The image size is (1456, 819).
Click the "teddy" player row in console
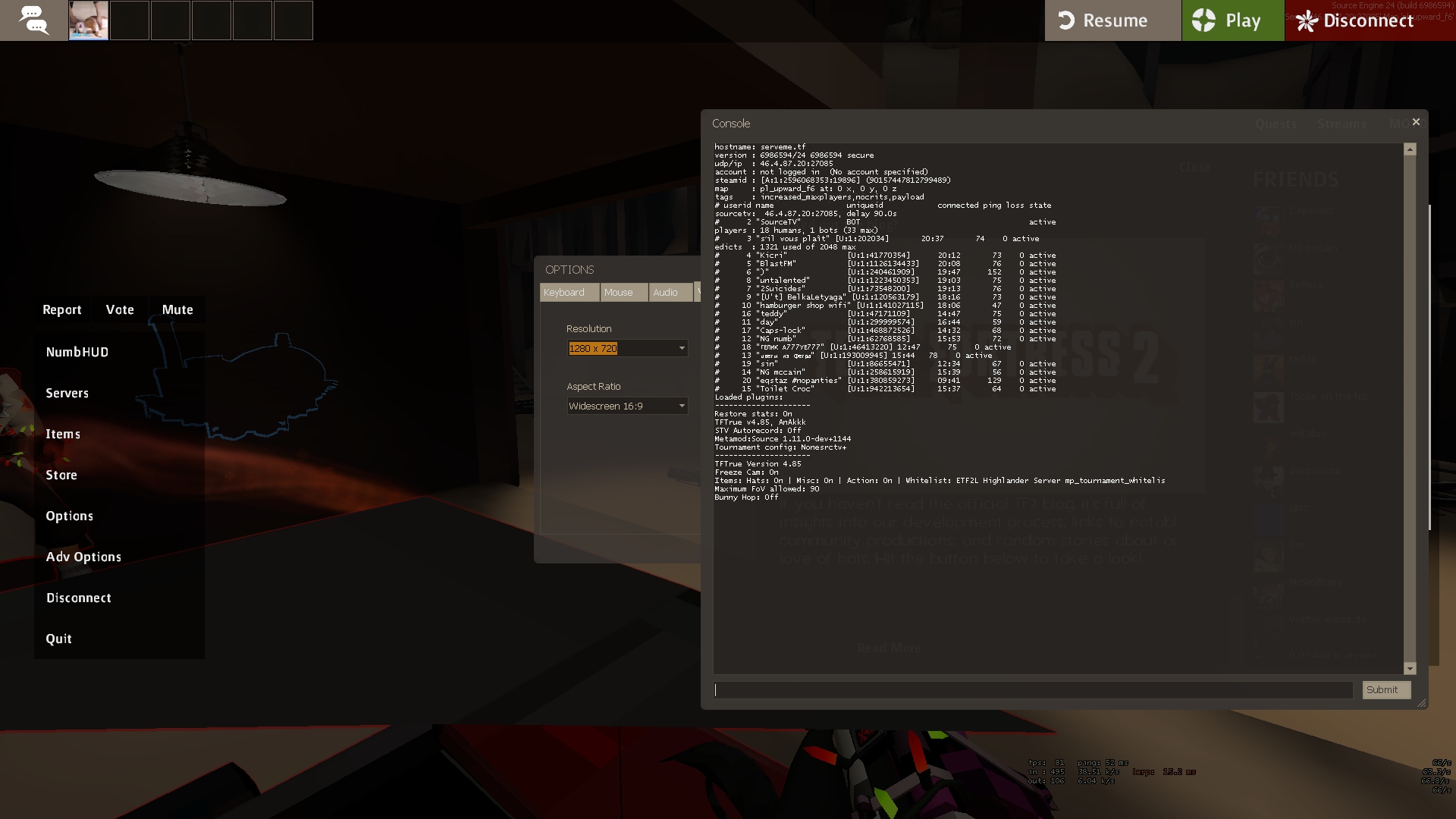(885, 313)
